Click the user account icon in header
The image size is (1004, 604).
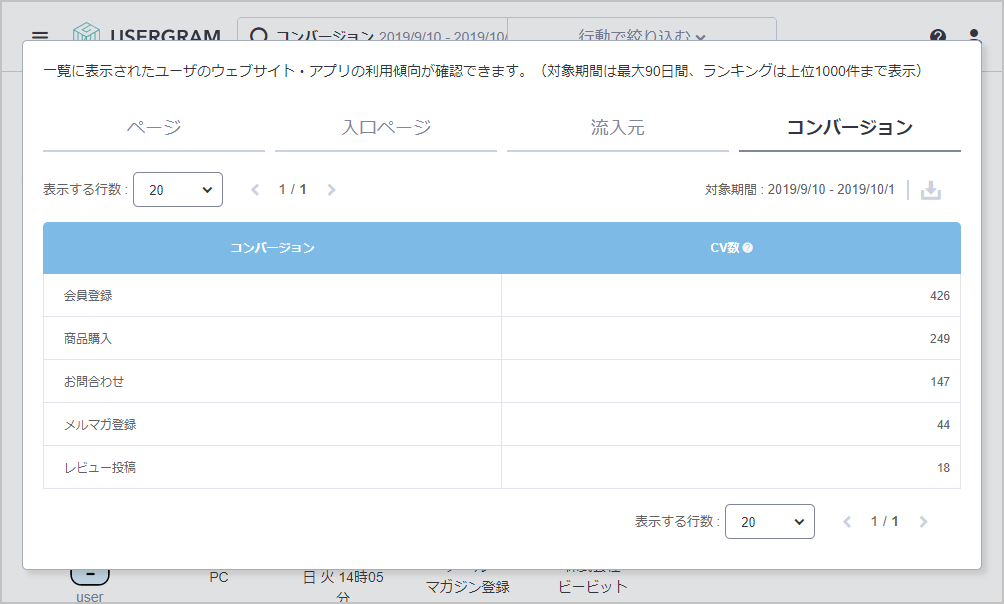click(974, 36)
